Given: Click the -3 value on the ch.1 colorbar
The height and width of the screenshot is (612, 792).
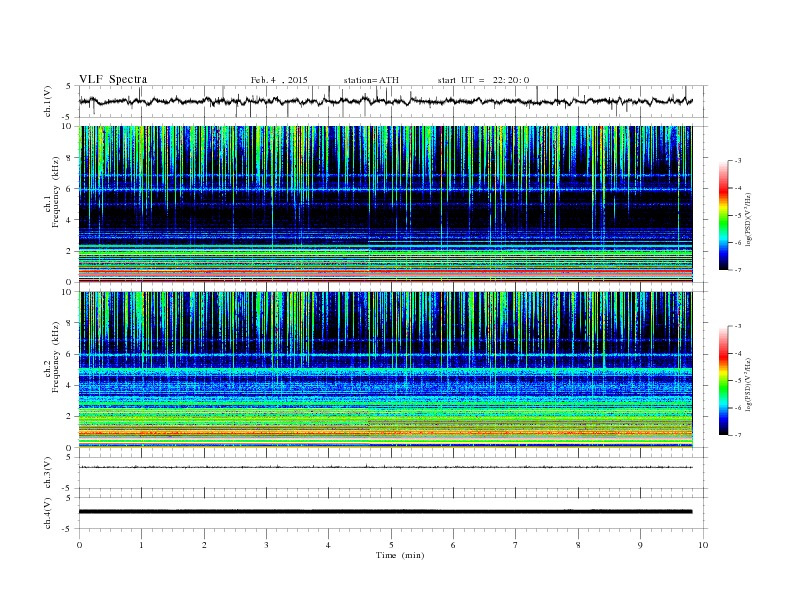Looking at the screenshot, I should pyautogui.click(x=738, y=161).
